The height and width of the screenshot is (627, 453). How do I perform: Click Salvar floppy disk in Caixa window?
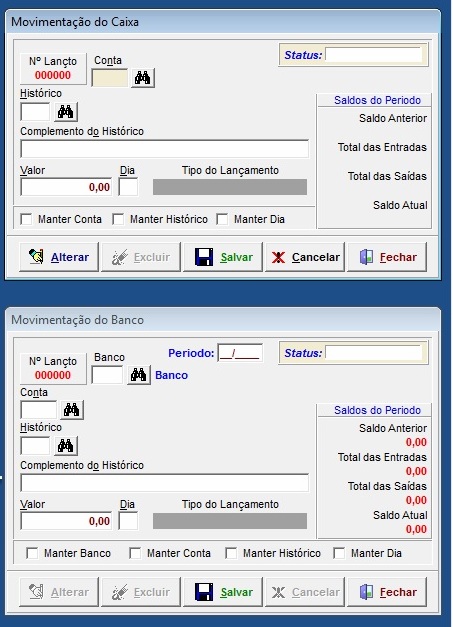coord(204,257)
